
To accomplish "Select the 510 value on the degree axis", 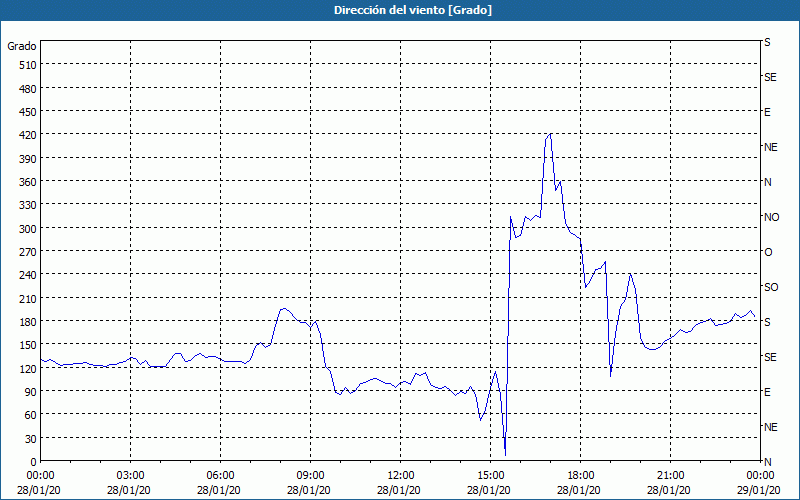I will pos(29,65).
